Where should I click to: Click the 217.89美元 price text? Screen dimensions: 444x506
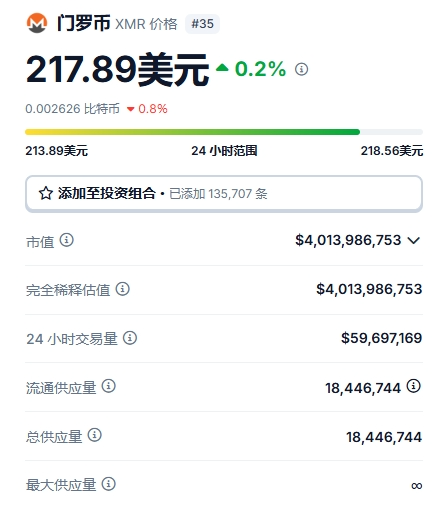(117, 69)
